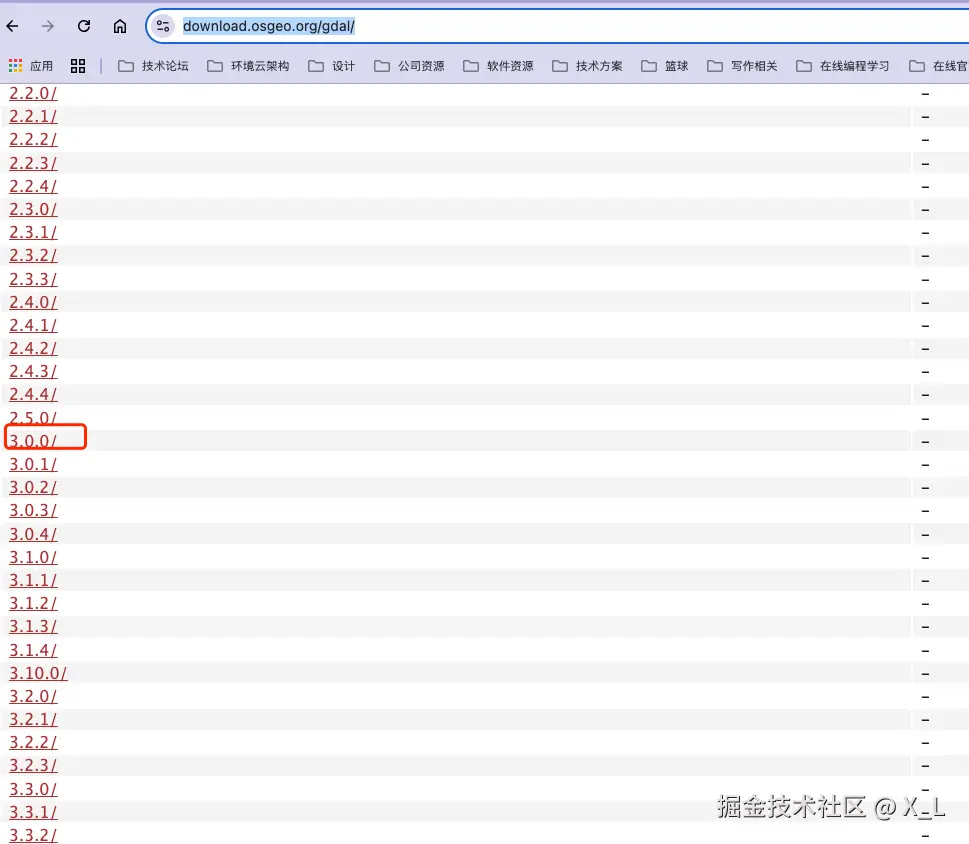Open the 3.3.1/ directory link

click(x=33, y=812)
